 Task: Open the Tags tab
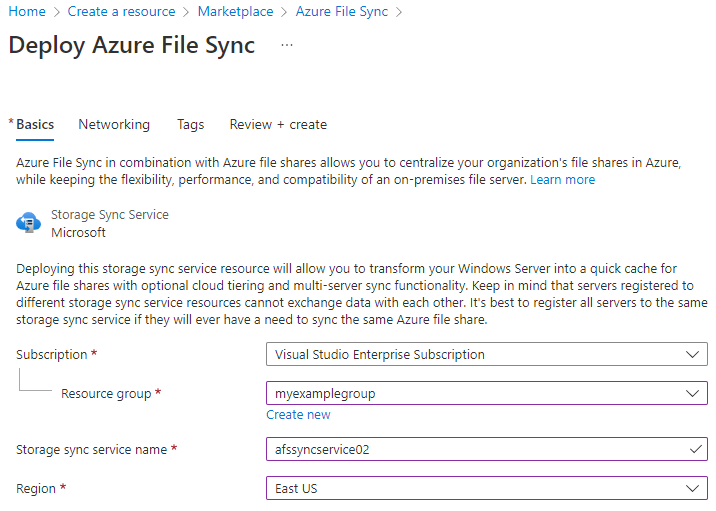tap(190, 125)
